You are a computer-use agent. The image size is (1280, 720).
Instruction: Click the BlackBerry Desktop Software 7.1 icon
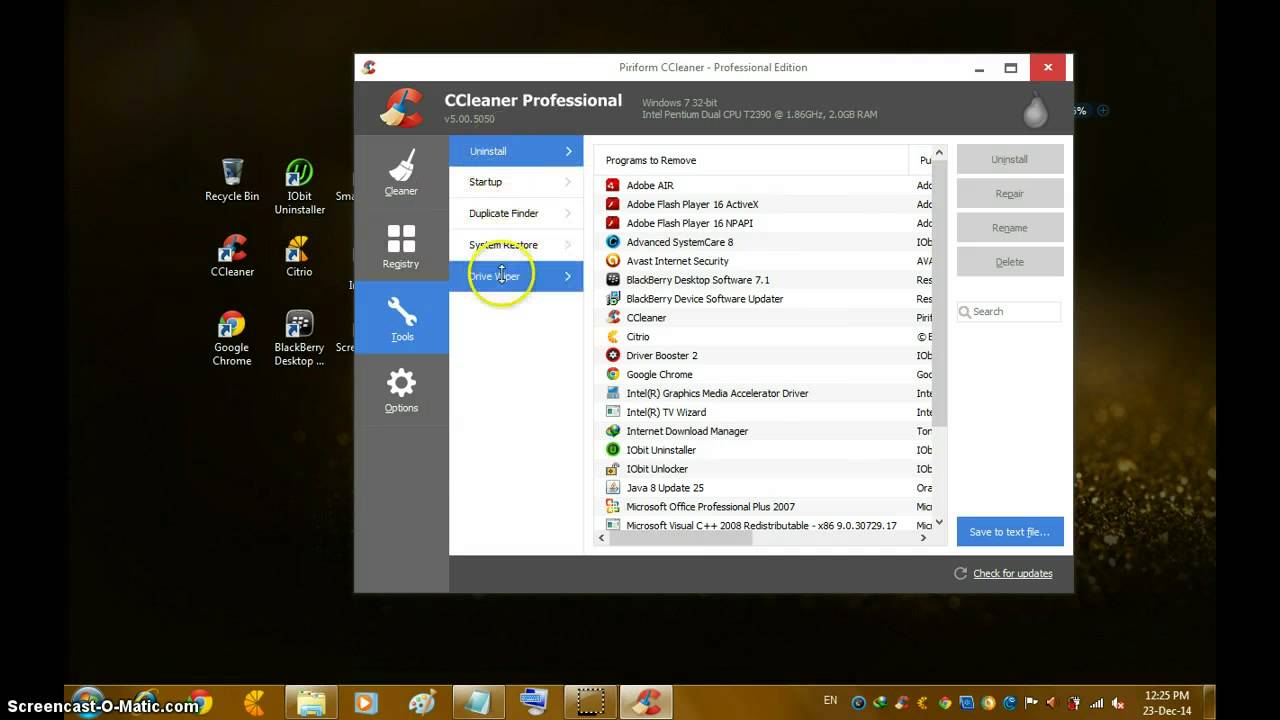613,280
